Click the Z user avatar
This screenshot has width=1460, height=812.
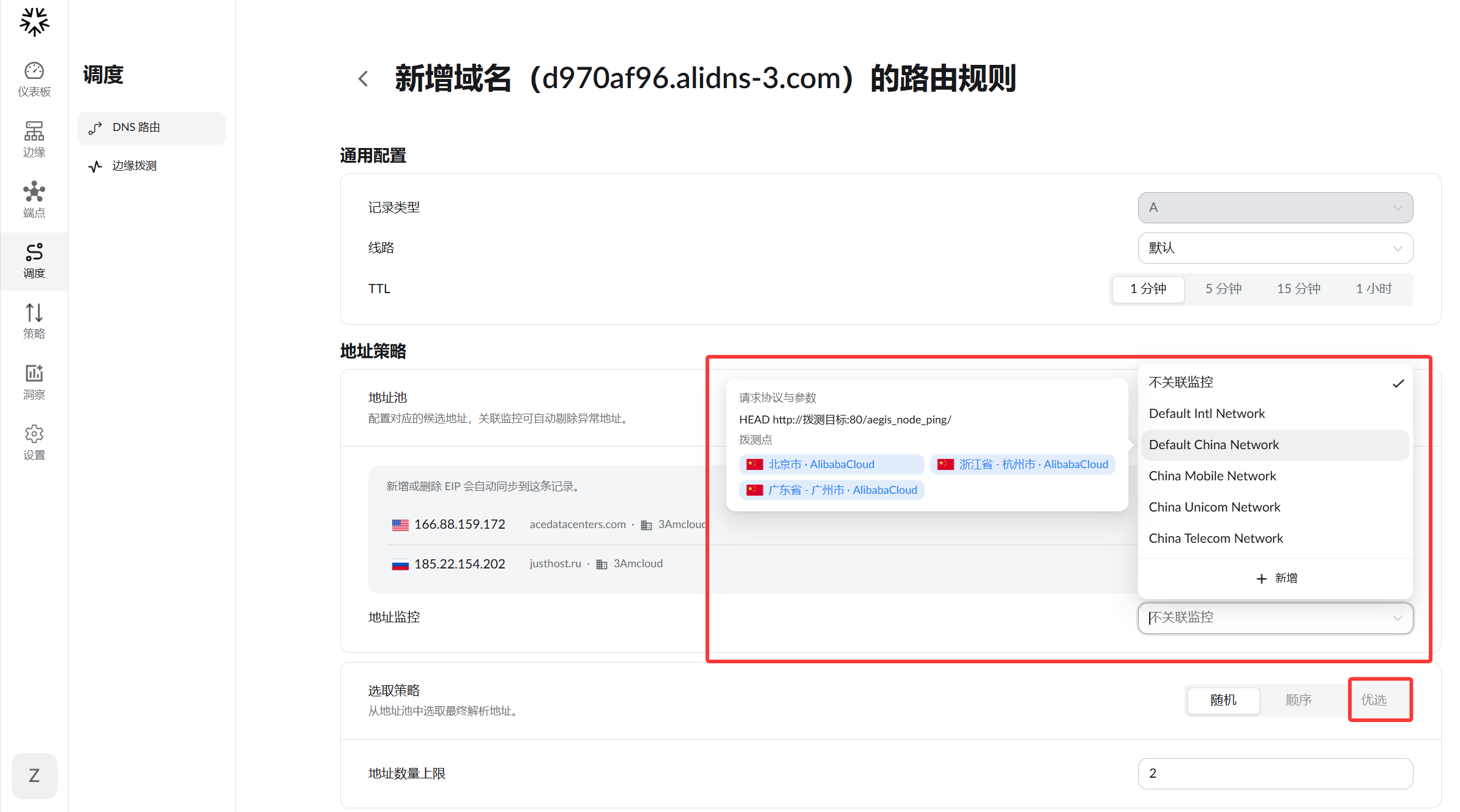(34, 775)
